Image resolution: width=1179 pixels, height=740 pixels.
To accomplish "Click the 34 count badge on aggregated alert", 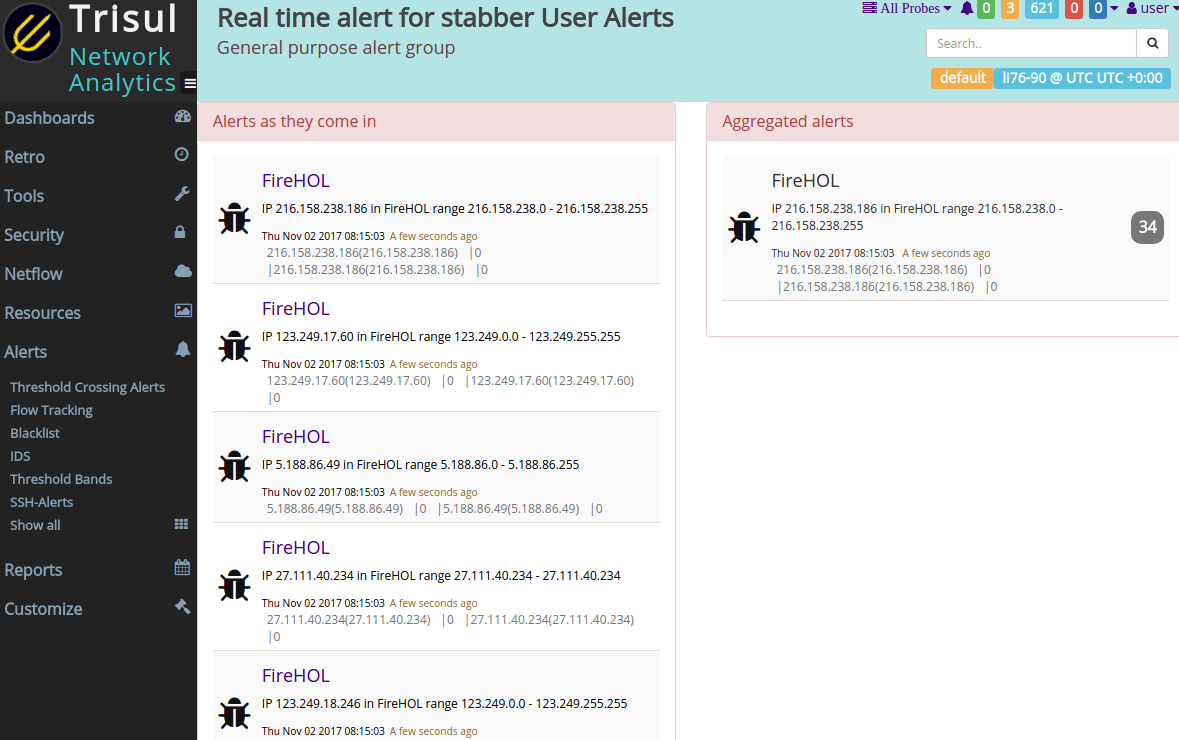I will pyautogui.click(x=1147, y=227).
